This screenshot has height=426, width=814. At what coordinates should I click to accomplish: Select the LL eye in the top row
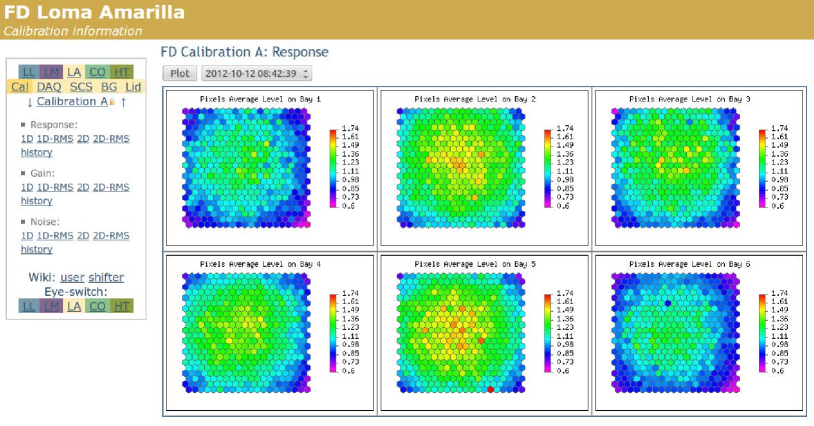point(28,71)
